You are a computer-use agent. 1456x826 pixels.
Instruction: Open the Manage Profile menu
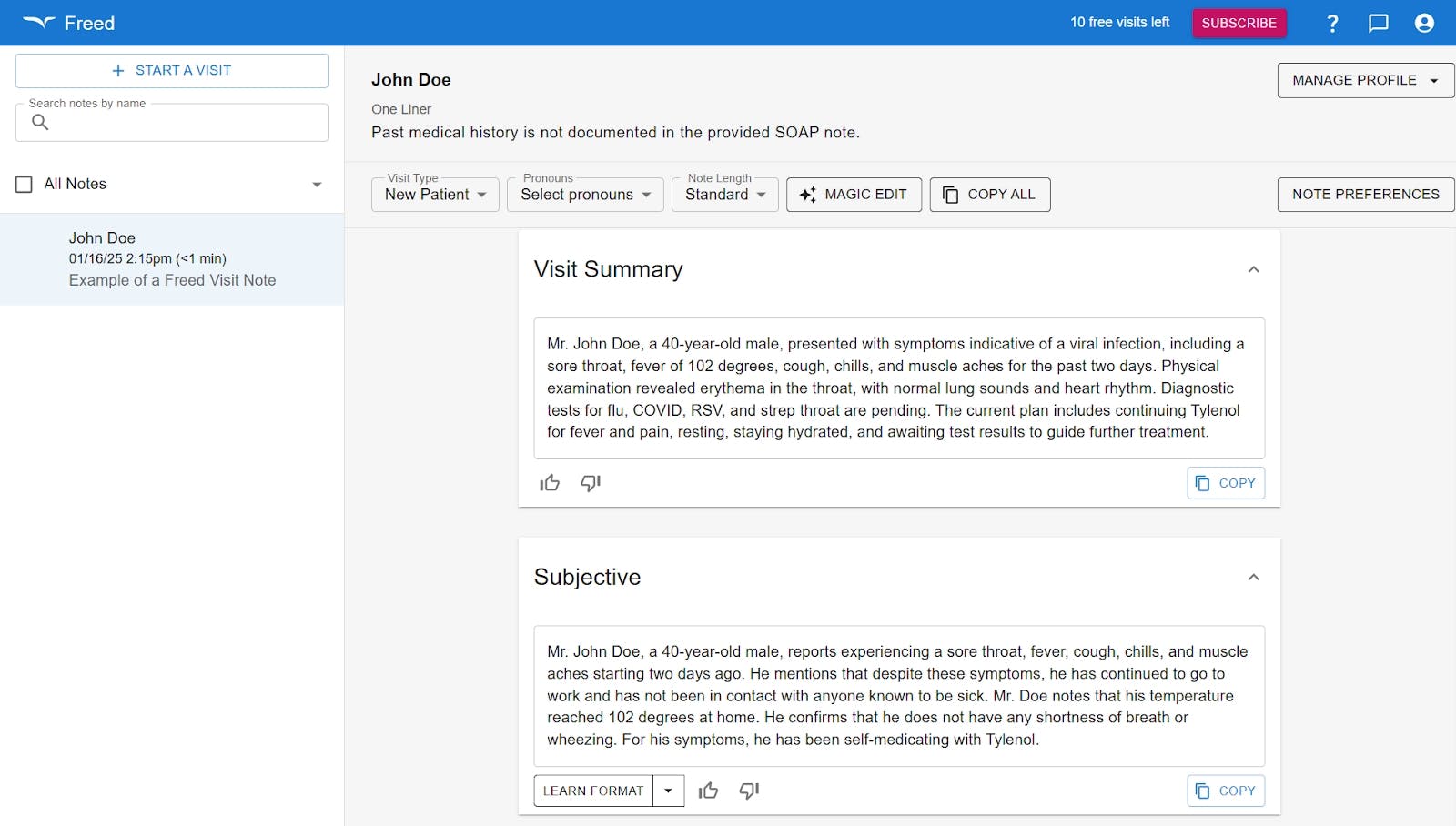(x=1365, y=80)
